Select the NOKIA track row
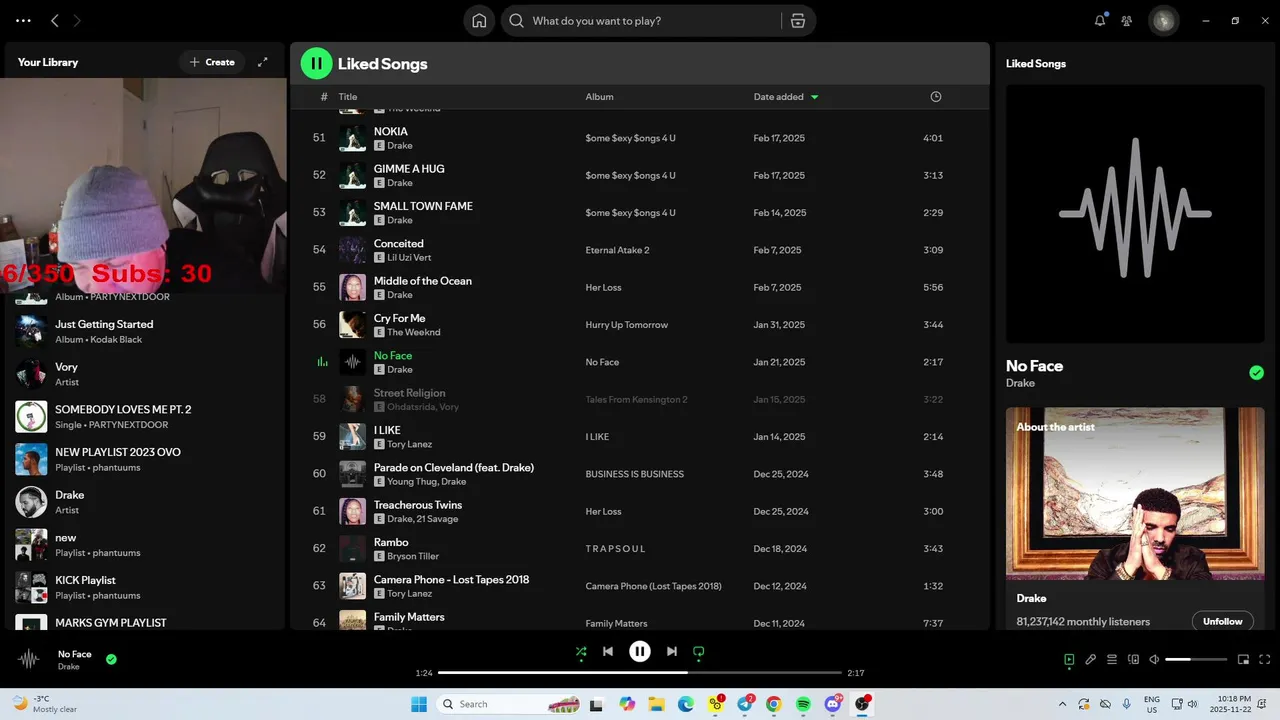The height and width of the screenshot is (720, 1280). tap(639, 138)
